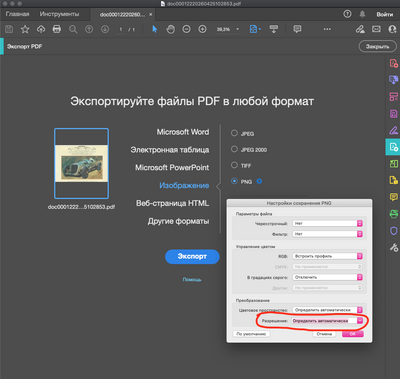
Task: Switch to the Инструменты tab
Action: pos(59,14)
